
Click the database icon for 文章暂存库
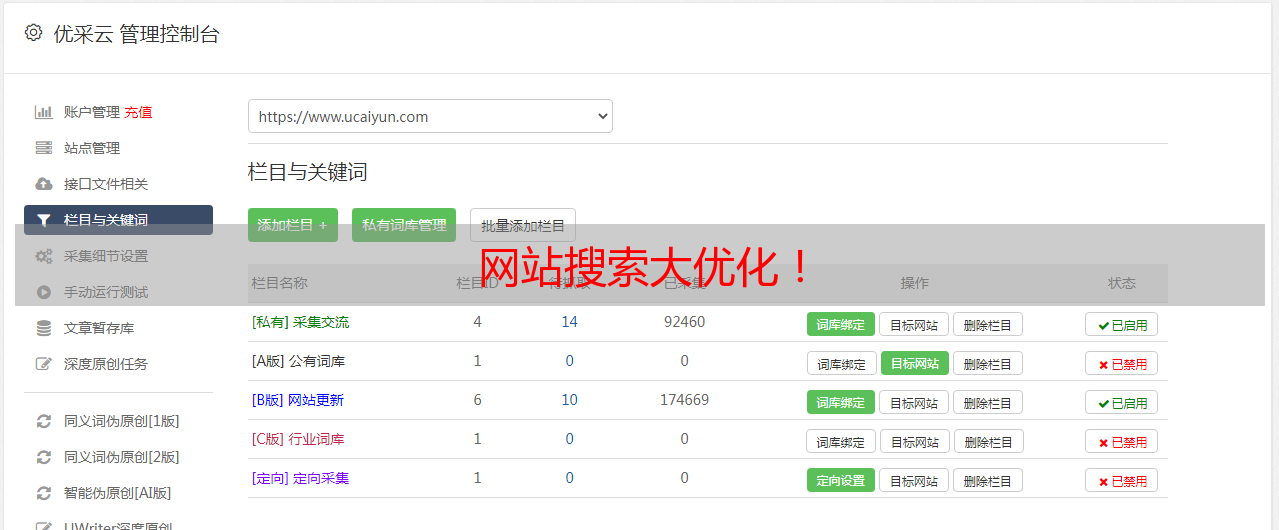pos(43,328)
